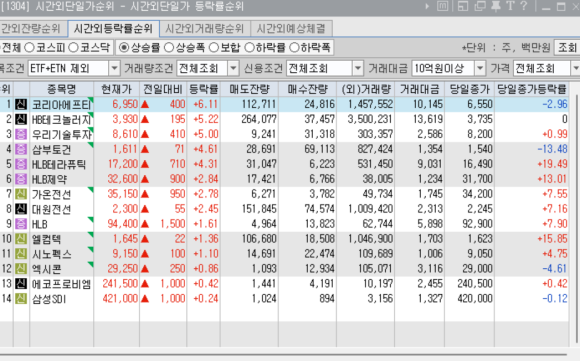Select the 코스닥 radio button
This screenshot has width=580, height=361.
pyautogui.click(x=74, y=47)
